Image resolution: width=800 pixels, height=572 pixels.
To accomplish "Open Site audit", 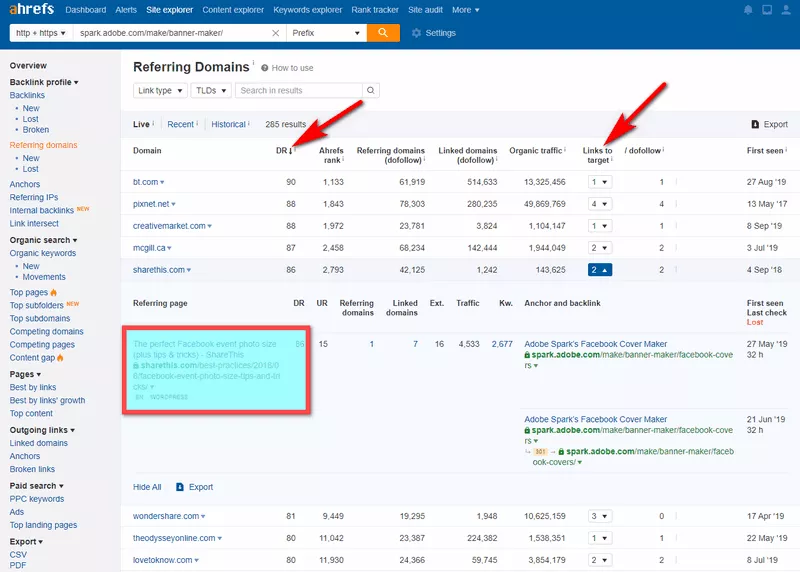I will point(426,10).
